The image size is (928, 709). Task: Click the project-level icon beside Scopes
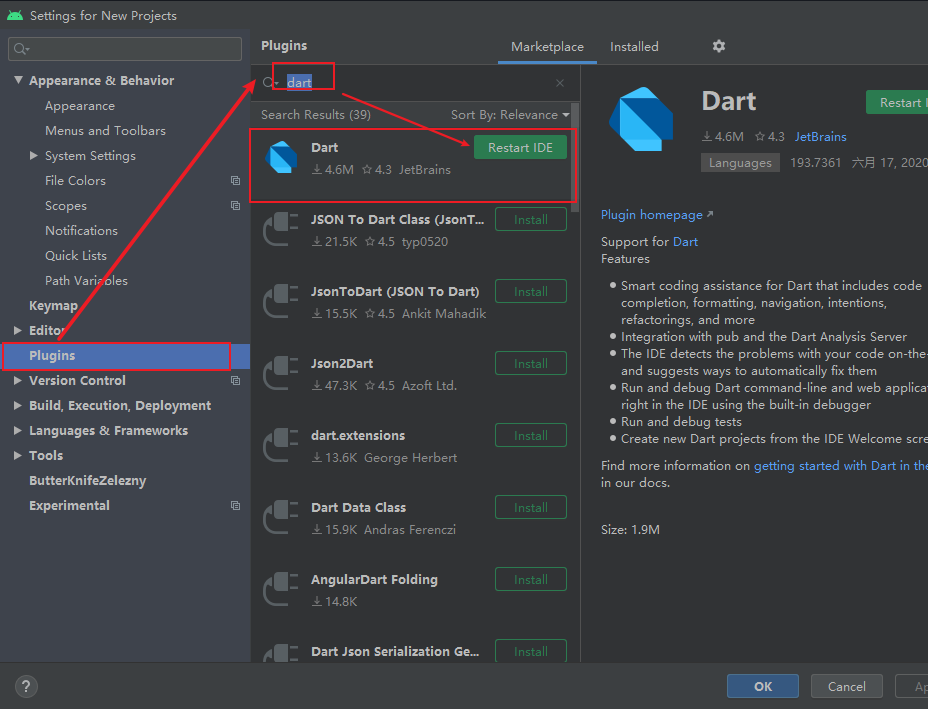pyautogui.click(x=236, y=205)
